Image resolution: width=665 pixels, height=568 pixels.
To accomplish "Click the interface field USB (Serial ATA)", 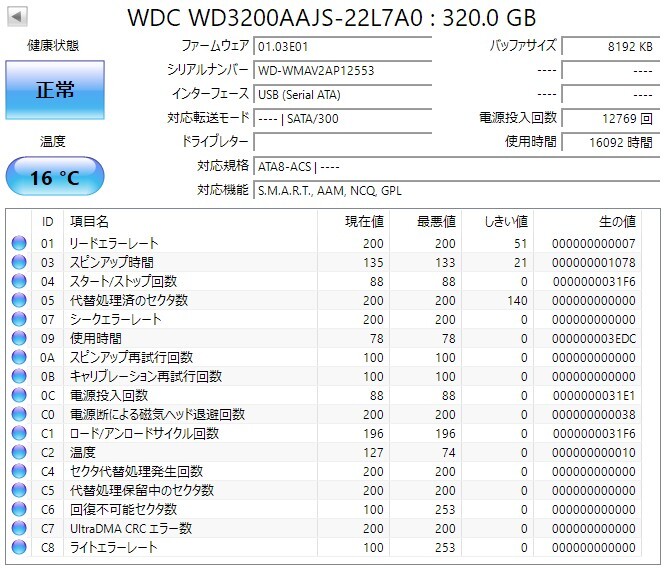I will (343, 94).
